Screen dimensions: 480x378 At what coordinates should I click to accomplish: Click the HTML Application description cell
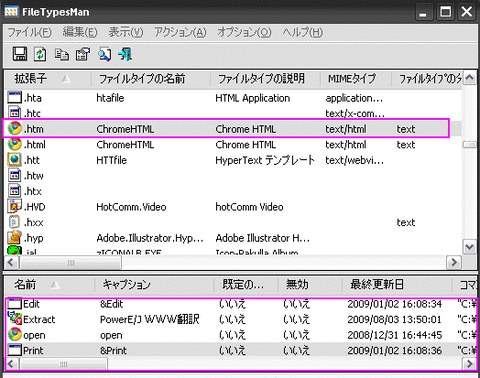tap(252, 98)
